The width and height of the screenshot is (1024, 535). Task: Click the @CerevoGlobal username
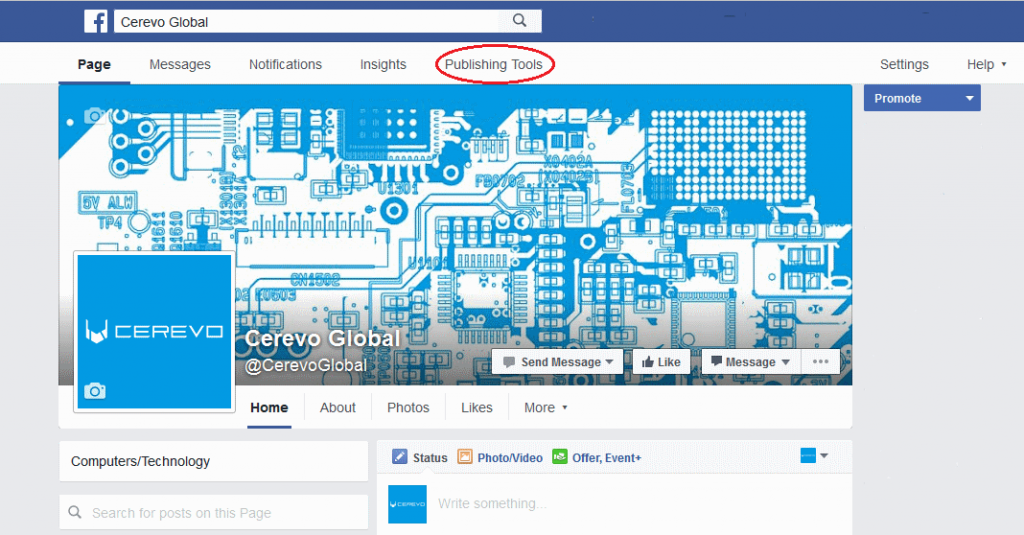tap(306, 365)
